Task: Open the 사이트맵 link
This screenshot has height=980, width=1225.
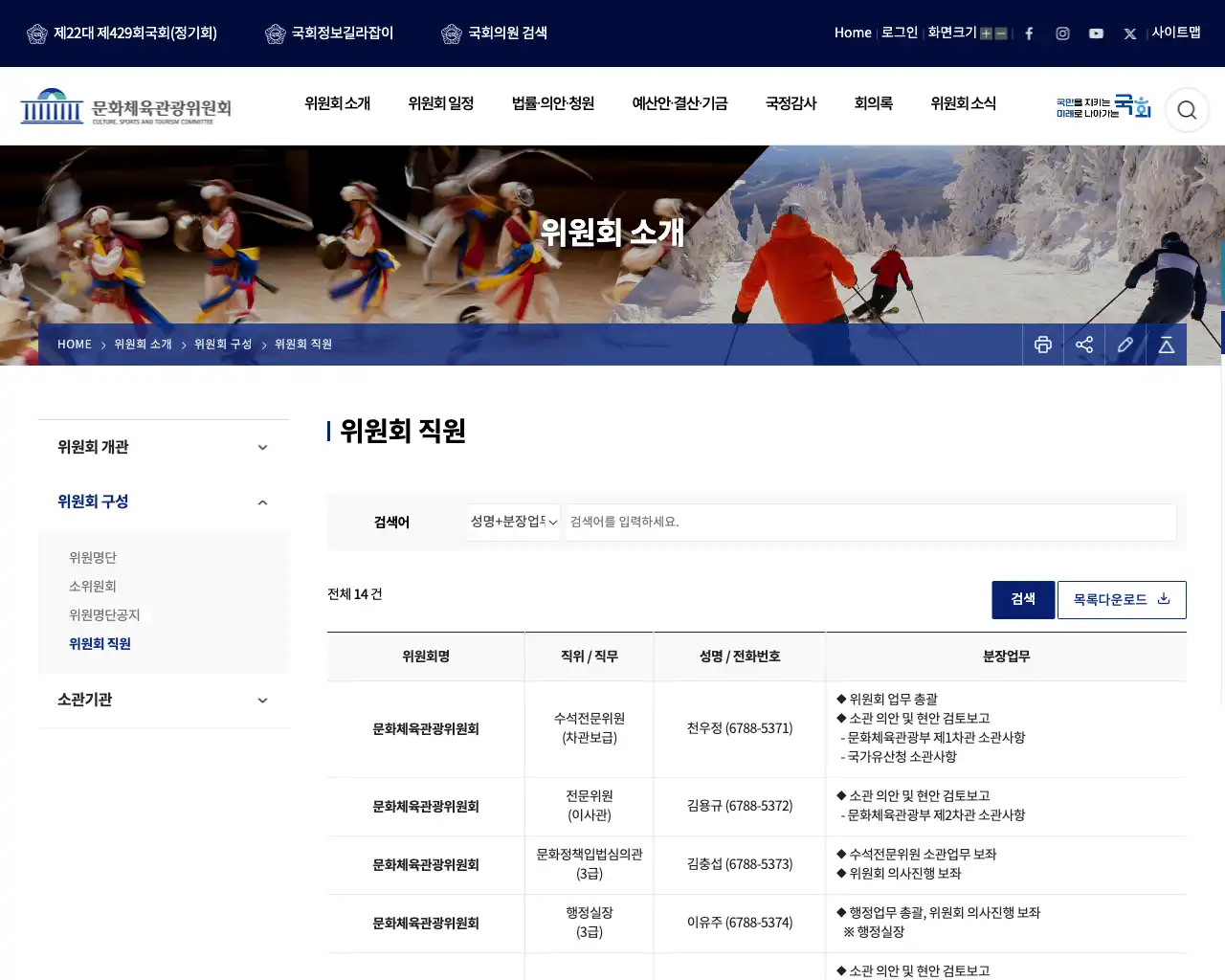Action: [x=1176, y=33]
